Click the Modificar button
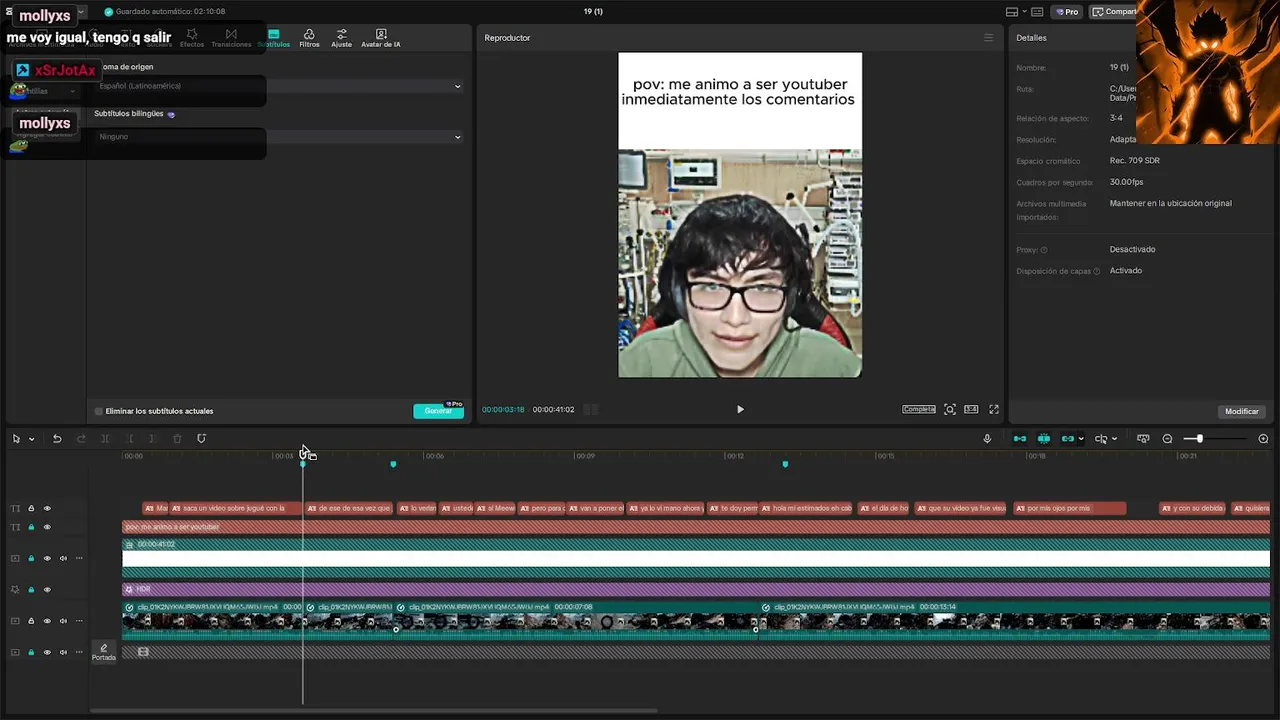The height and width of the screenshot is (720, 1280). [x=1242, y=411]
